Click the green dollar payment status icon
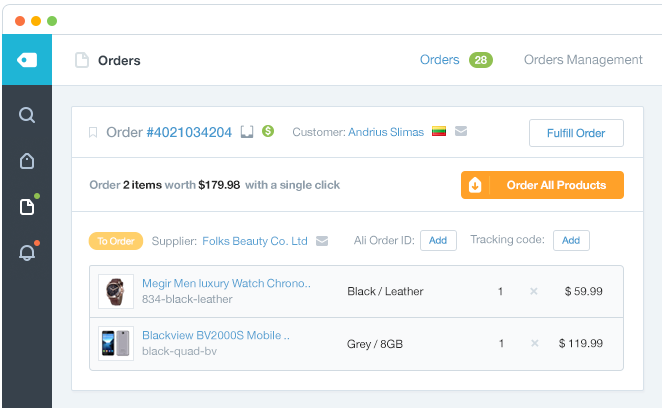 tap(268, 131)
